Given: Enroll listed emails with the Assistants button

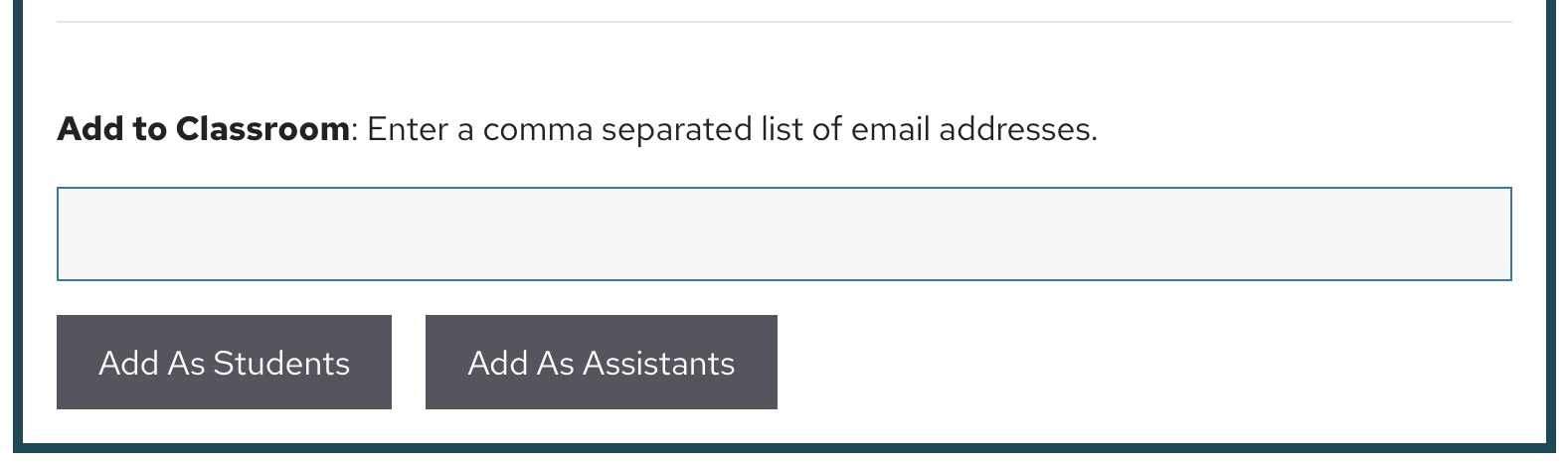Looking at the screenshot, I should click(601, 363).
